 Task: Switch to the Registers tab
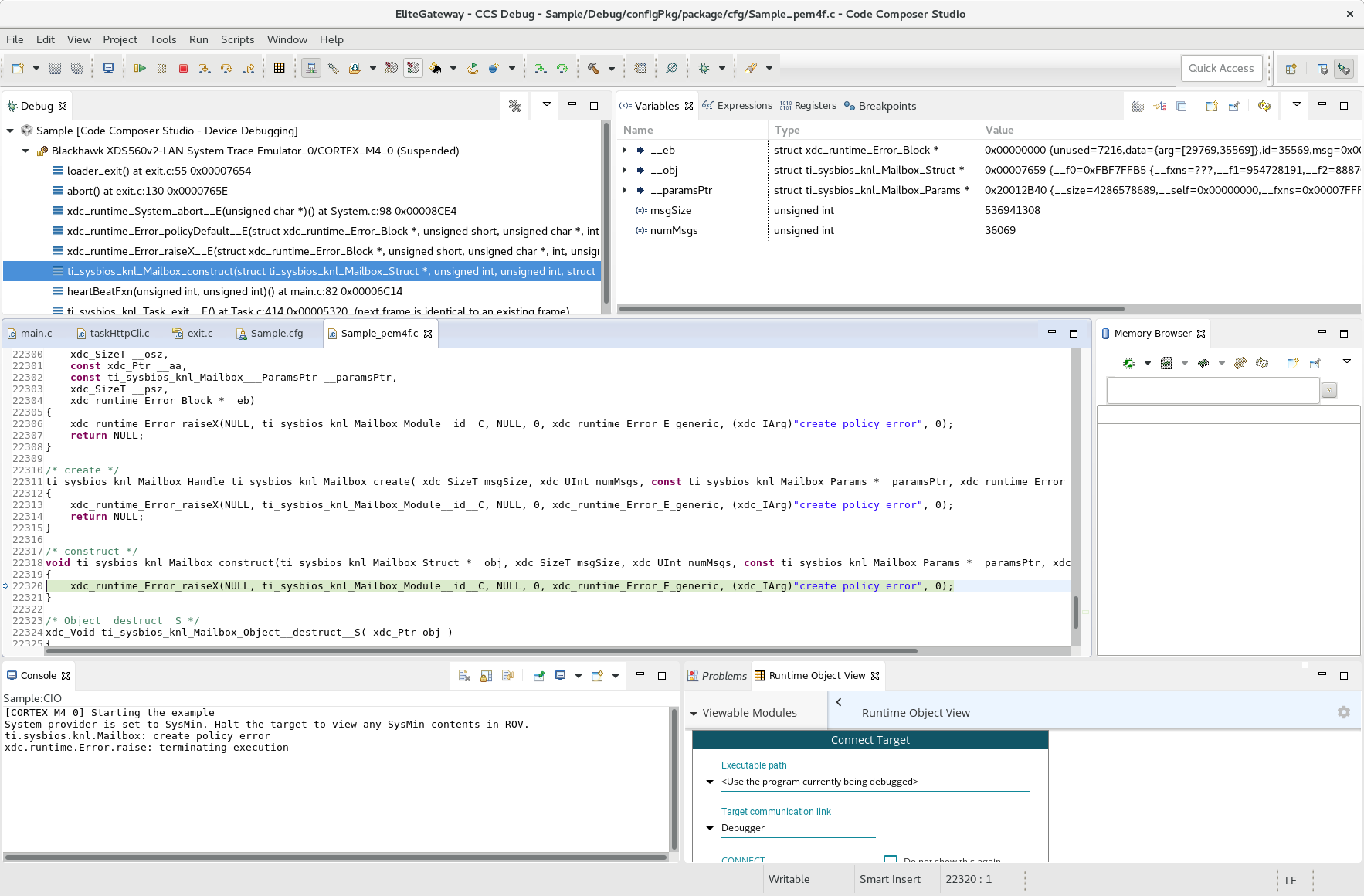[808, 106]
